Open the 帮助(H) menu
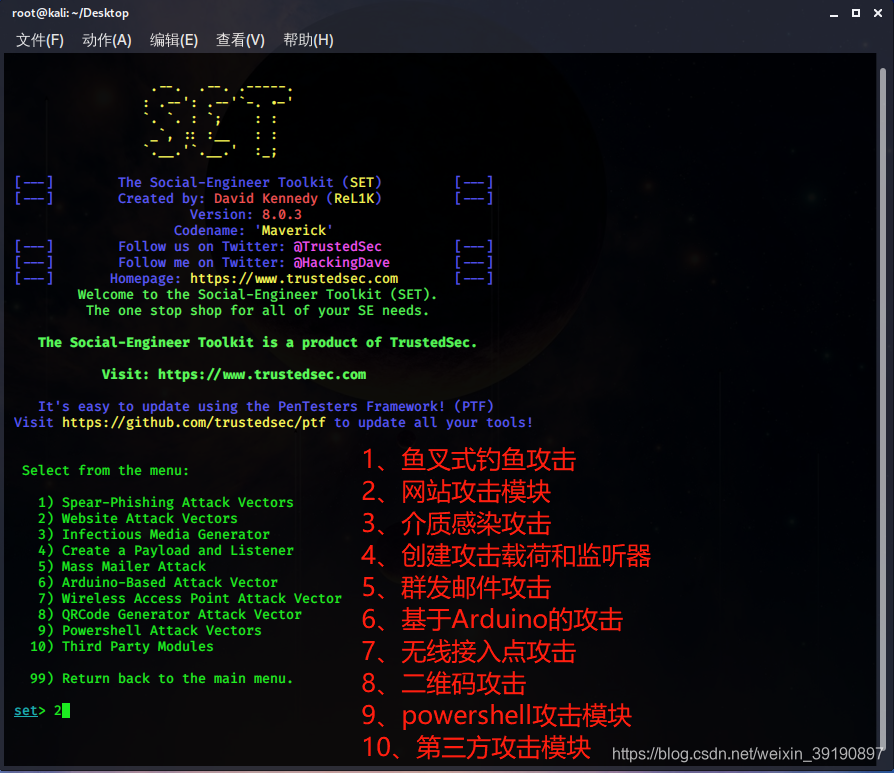This screenshot has height=773, width=894. pyautogui.click(x=308, y=40)
